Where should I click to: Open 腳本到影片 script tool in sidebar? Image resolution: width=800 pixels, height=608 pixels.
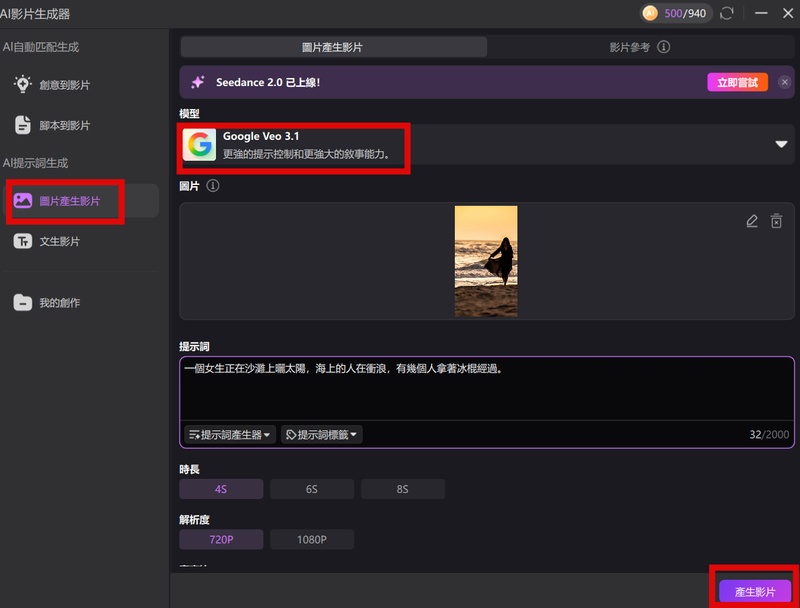coord(25,125)
